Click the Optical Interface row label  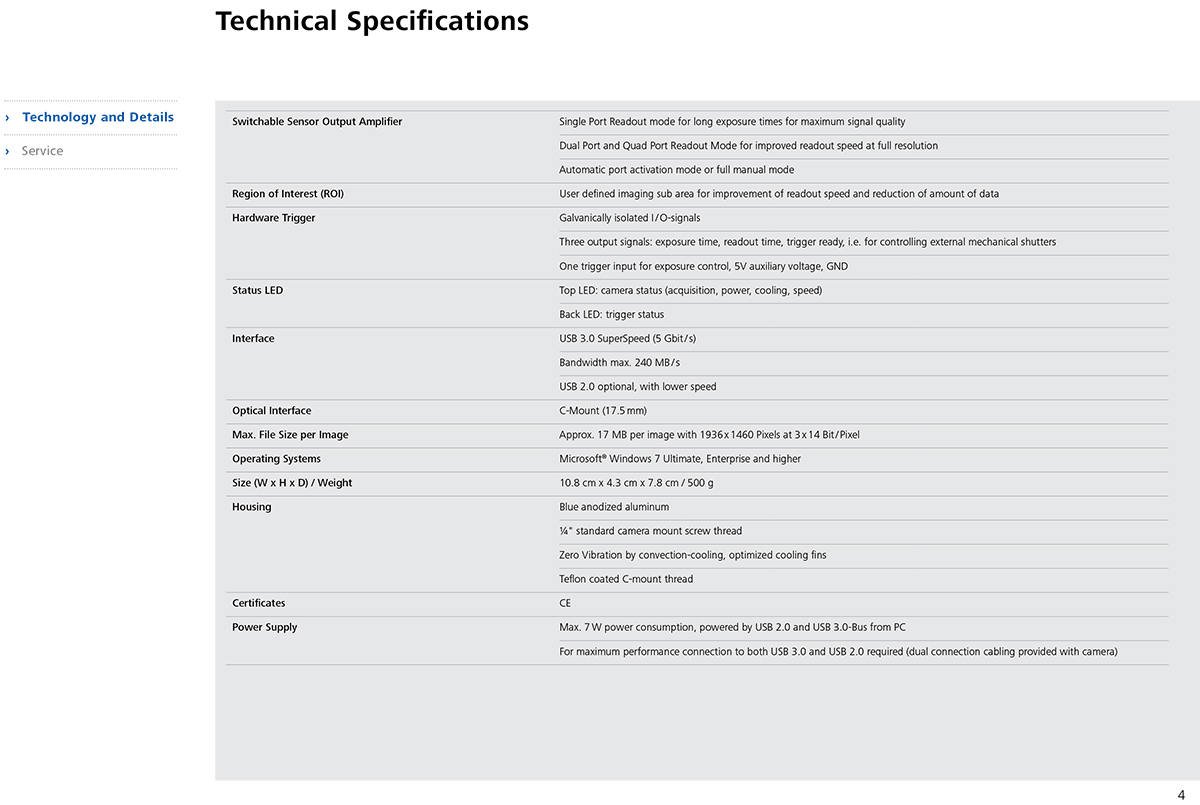pyautogui.click(x=272, y=411)
